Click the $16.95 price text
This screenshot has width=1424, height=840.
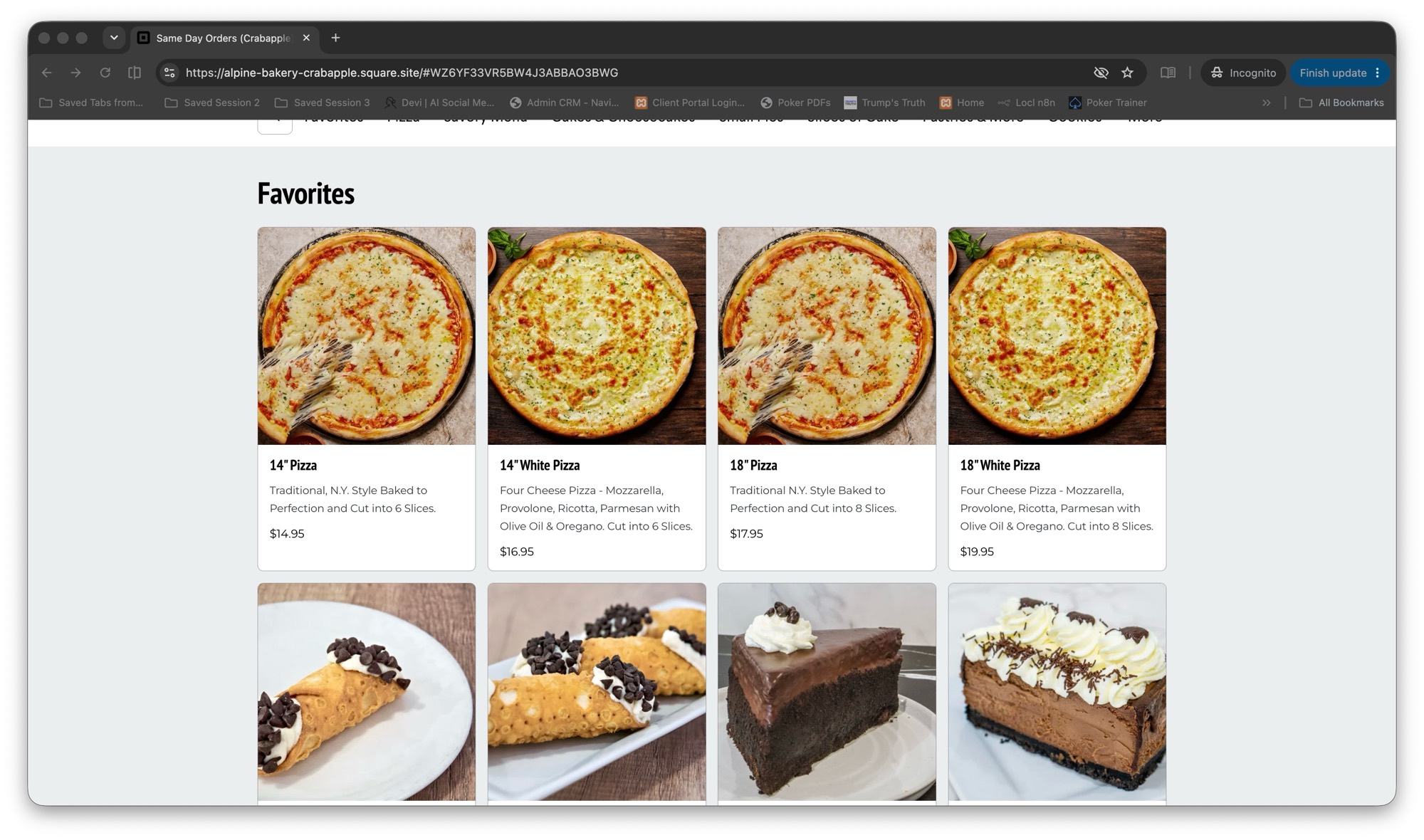pyautogui.click(x=517, y=551)
